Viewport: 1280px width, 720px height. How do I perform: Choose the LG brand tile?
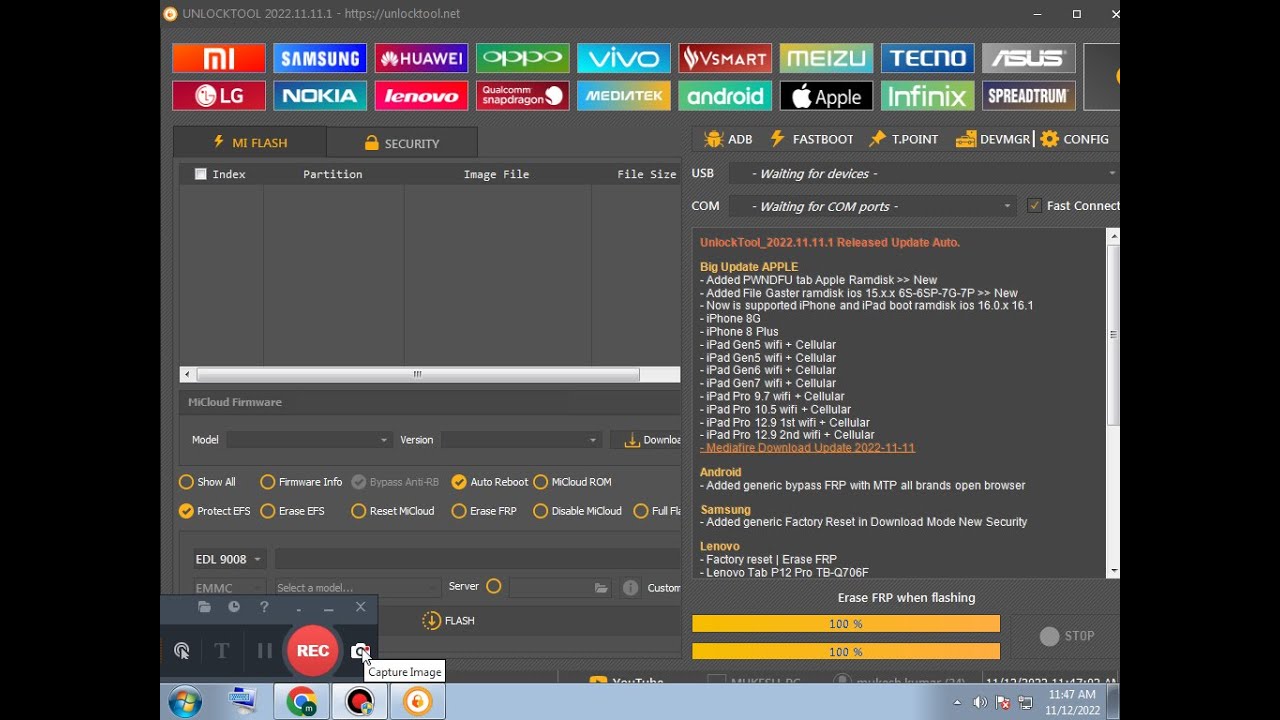[x=219, y=96]
